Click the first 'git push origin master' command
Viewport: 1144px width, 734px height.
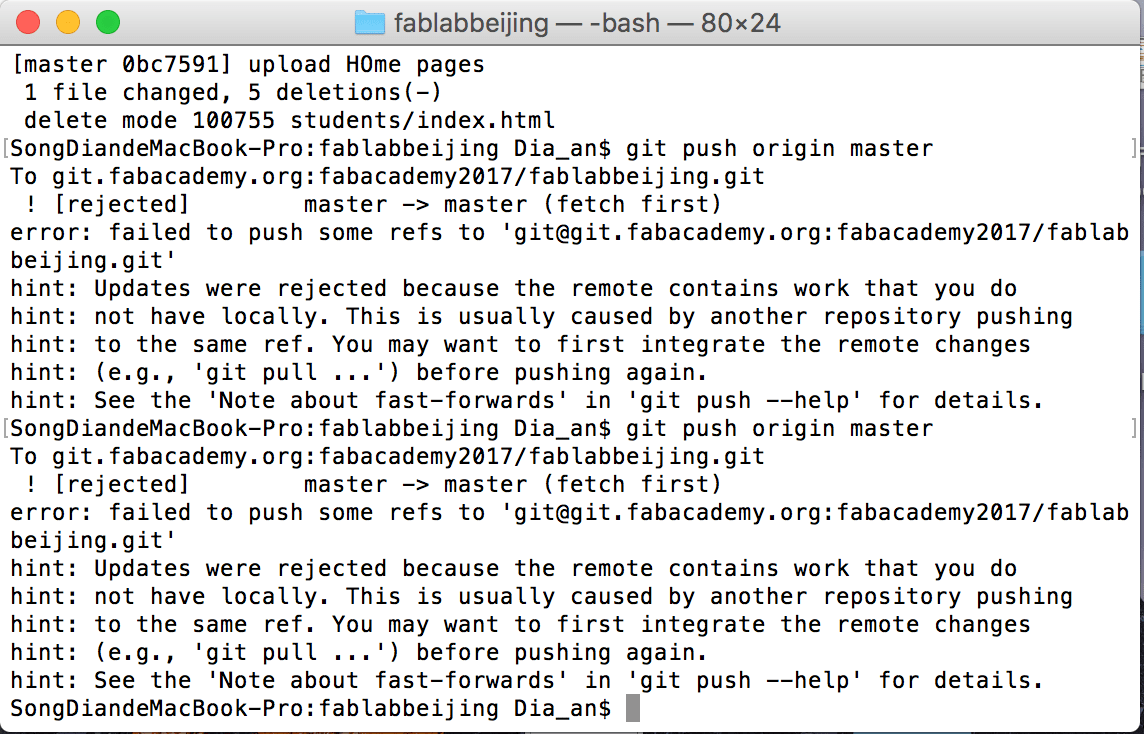[779, 149]
